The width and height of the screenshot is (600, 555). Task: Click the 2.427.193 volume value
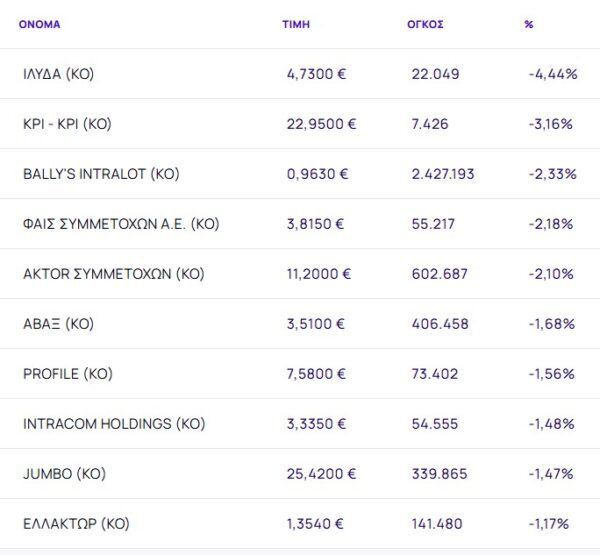tap(443, 174)
